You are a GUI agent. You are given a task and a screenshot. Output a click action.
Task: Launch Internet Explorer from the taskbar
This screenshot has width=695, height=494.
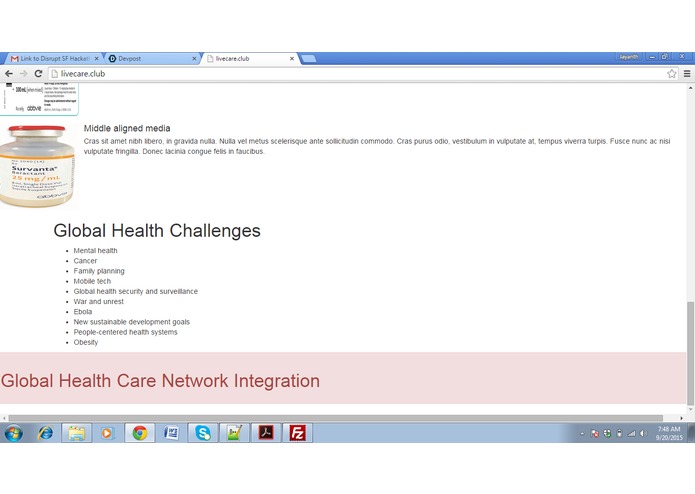pyautogui.click(x=45, y=433)
